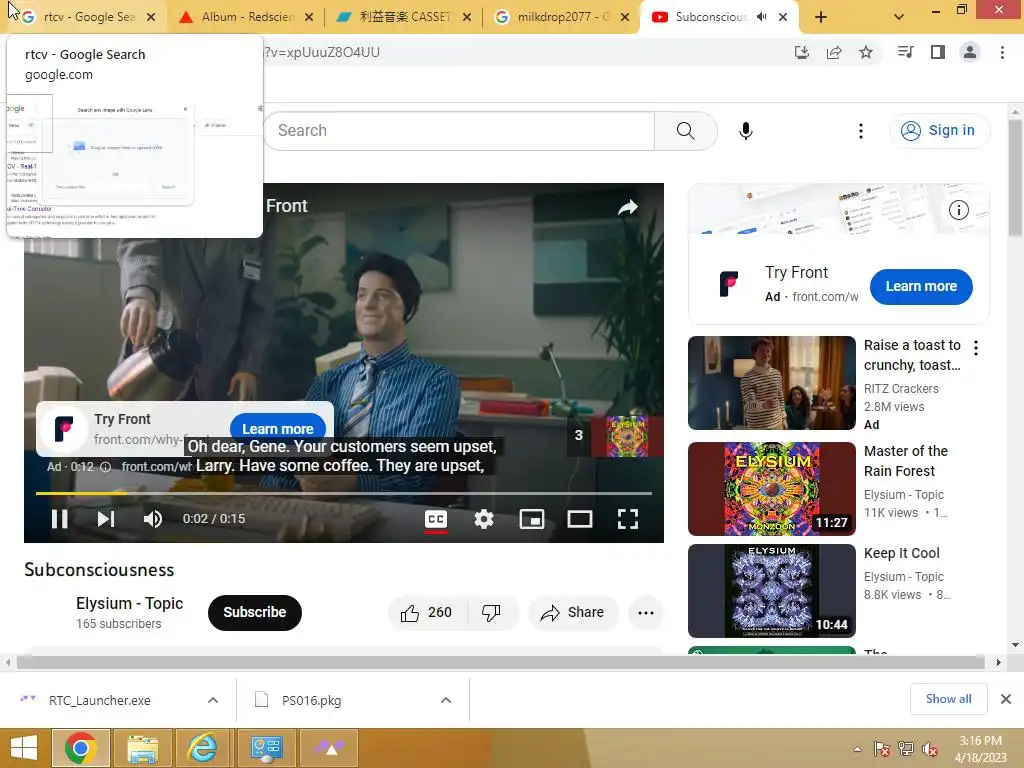The height and width of the screenshot is (768, 1024).
Task: Open the video player settings gear
Action: click(484, 520)
